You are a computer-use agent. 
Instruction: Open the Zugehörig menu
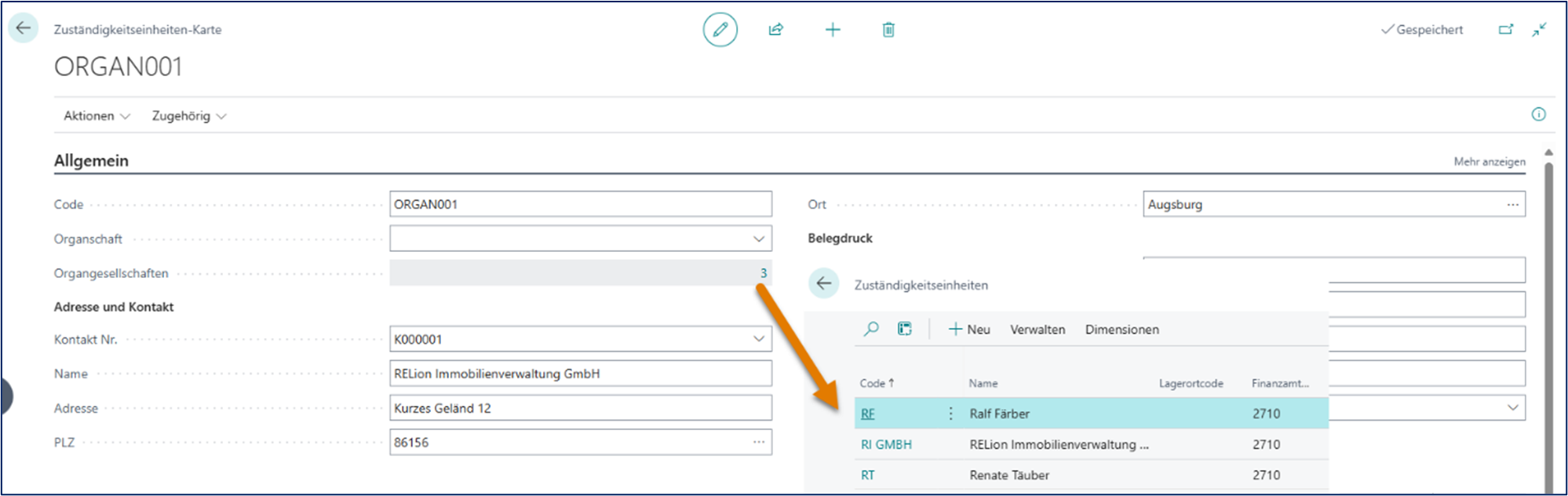188,116
